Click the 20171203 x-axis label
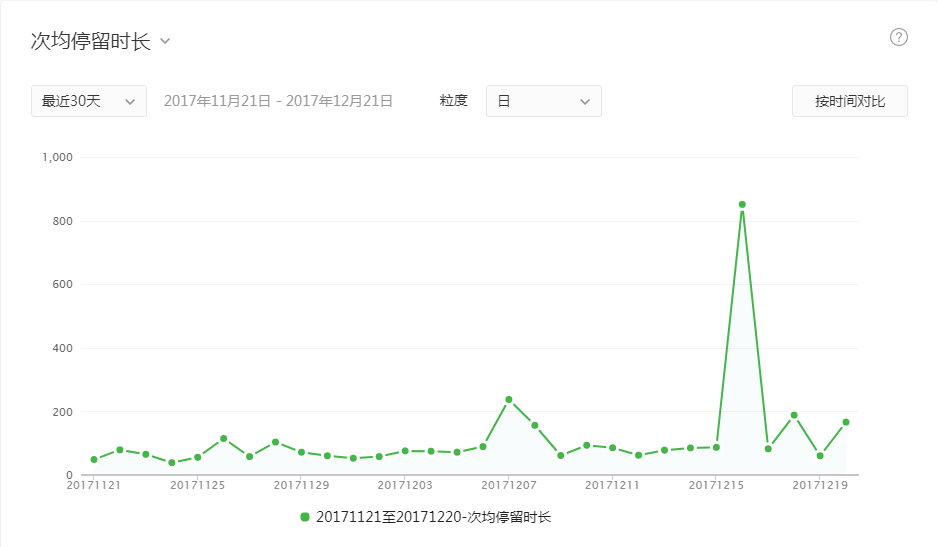The height and width of the screenshot is (547, 938). (405, 486)
